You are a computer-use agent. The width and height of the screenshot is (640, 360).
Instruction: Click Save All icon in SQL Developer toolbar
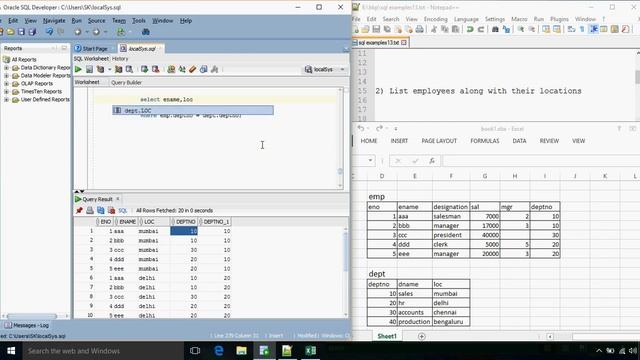[32, 31]
